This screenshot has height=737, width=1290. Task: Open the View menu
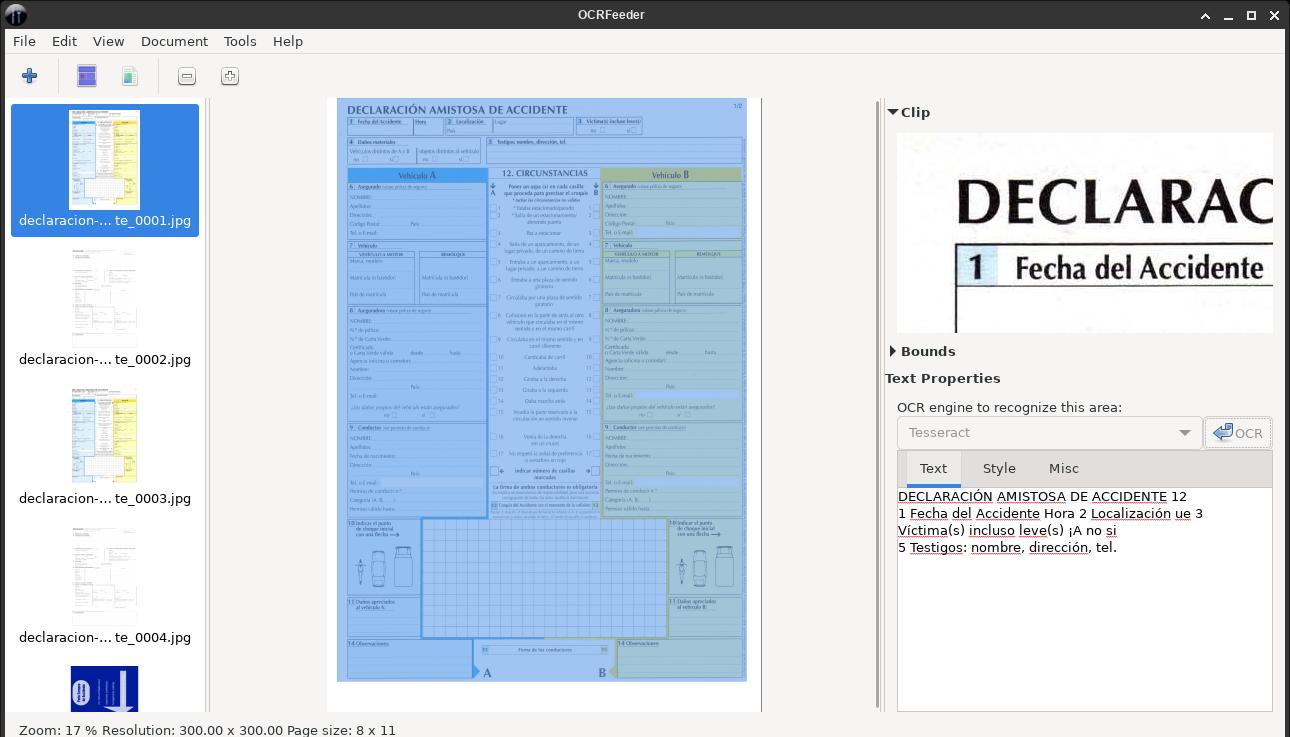point(109,41)
